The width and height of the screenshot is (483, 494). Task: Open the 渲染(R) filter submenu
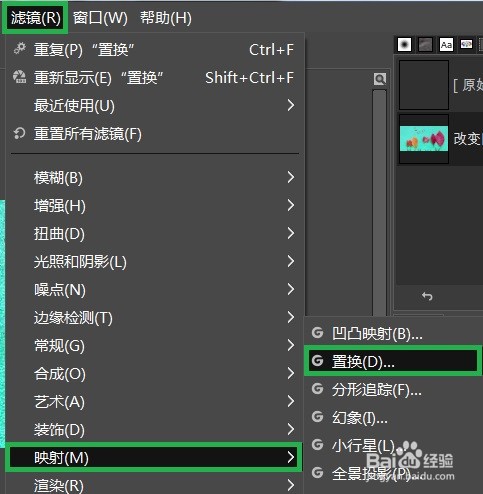coord(155,485)
